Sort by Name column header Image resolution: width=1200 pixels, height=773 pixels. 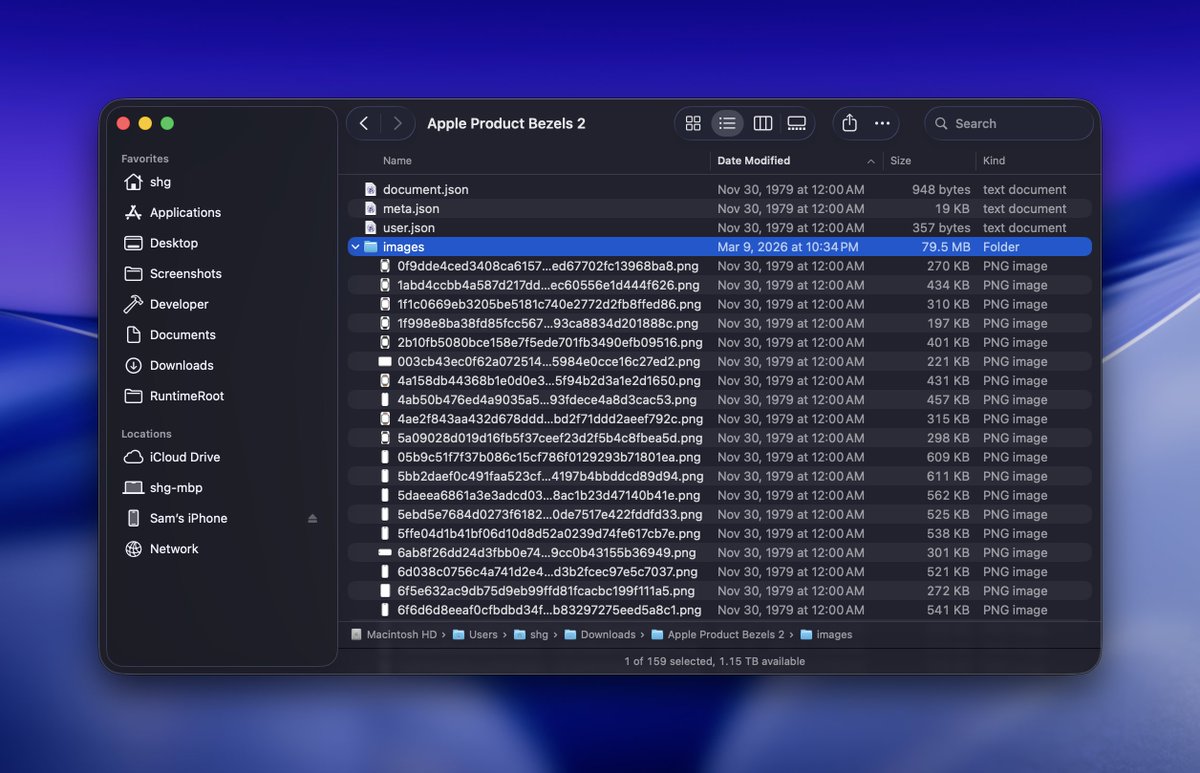click(x=397, y=160)
